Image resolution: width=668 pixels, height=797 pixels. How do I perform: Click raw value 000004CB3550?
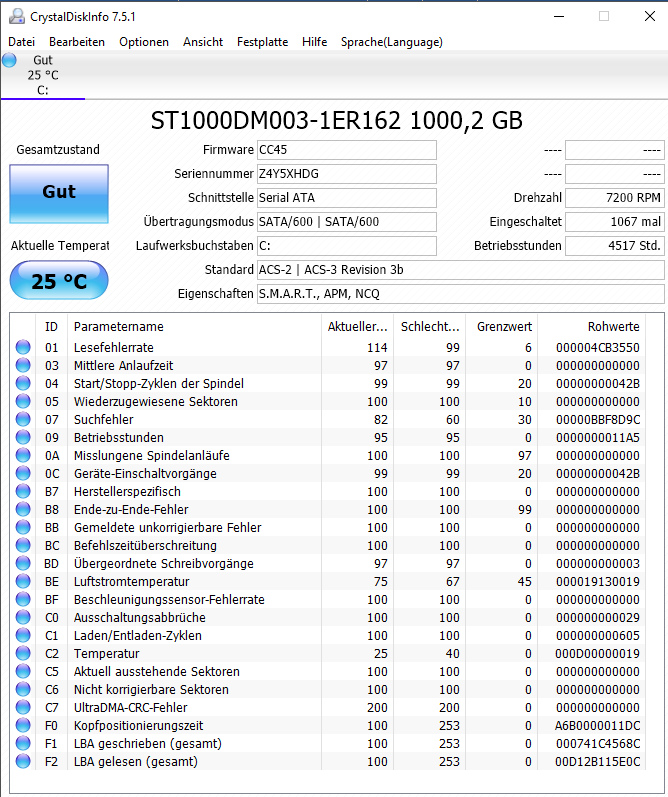(x=598, y=348)
